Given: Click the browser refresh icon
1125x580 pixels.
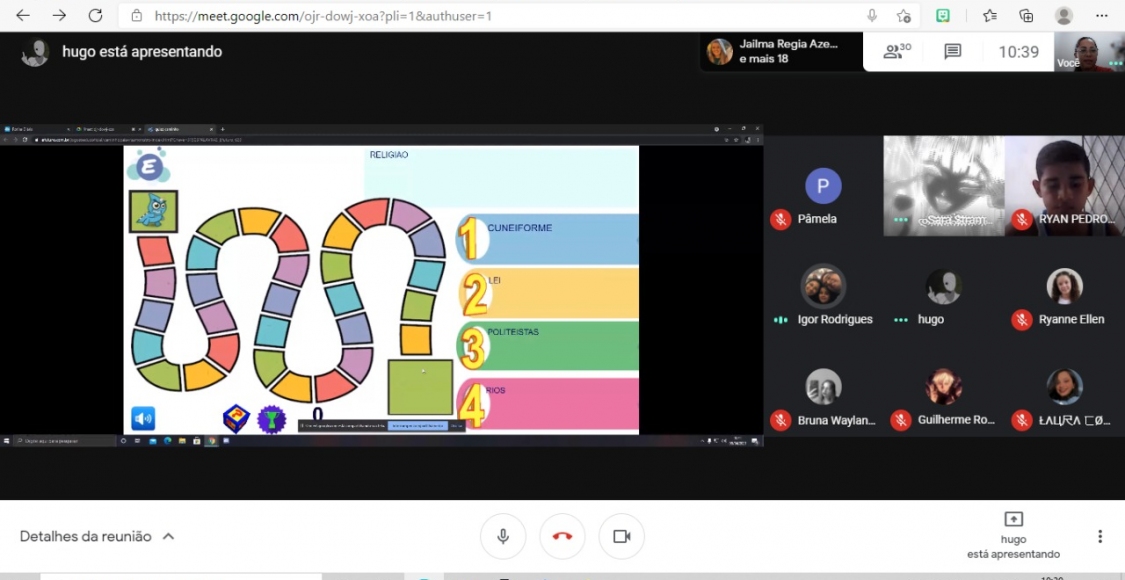Looking at the screenshot, I should pyautogui.click(x=95, y=16).
